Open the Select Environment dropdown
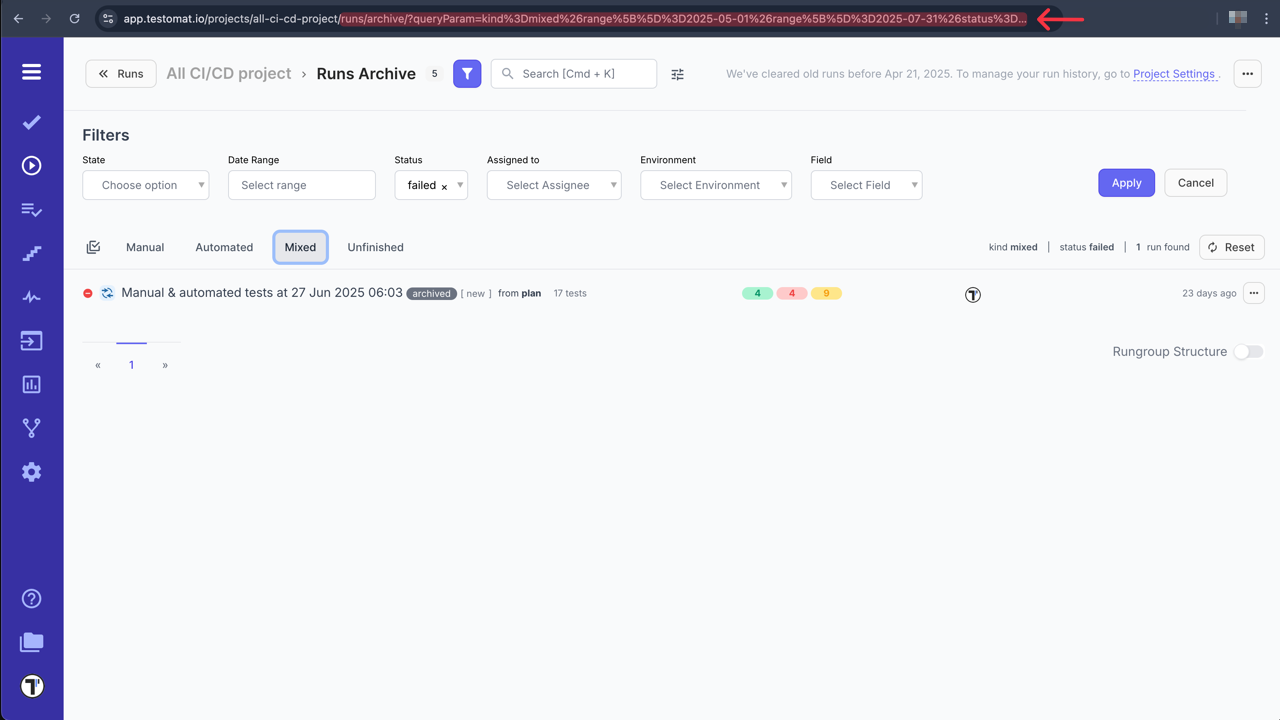The image size is (1280, 720). coord(715,185)
